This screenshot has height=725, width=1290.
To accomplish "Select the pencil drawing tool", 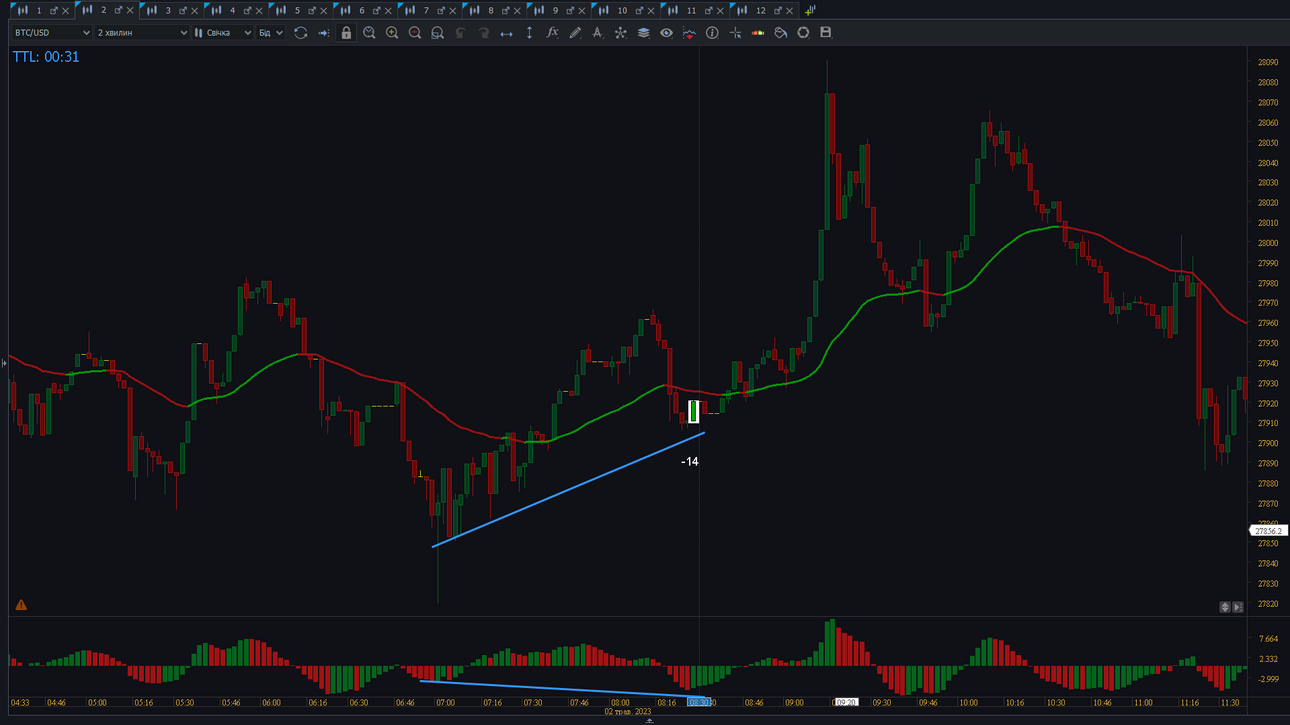I will tap(575, 33).
